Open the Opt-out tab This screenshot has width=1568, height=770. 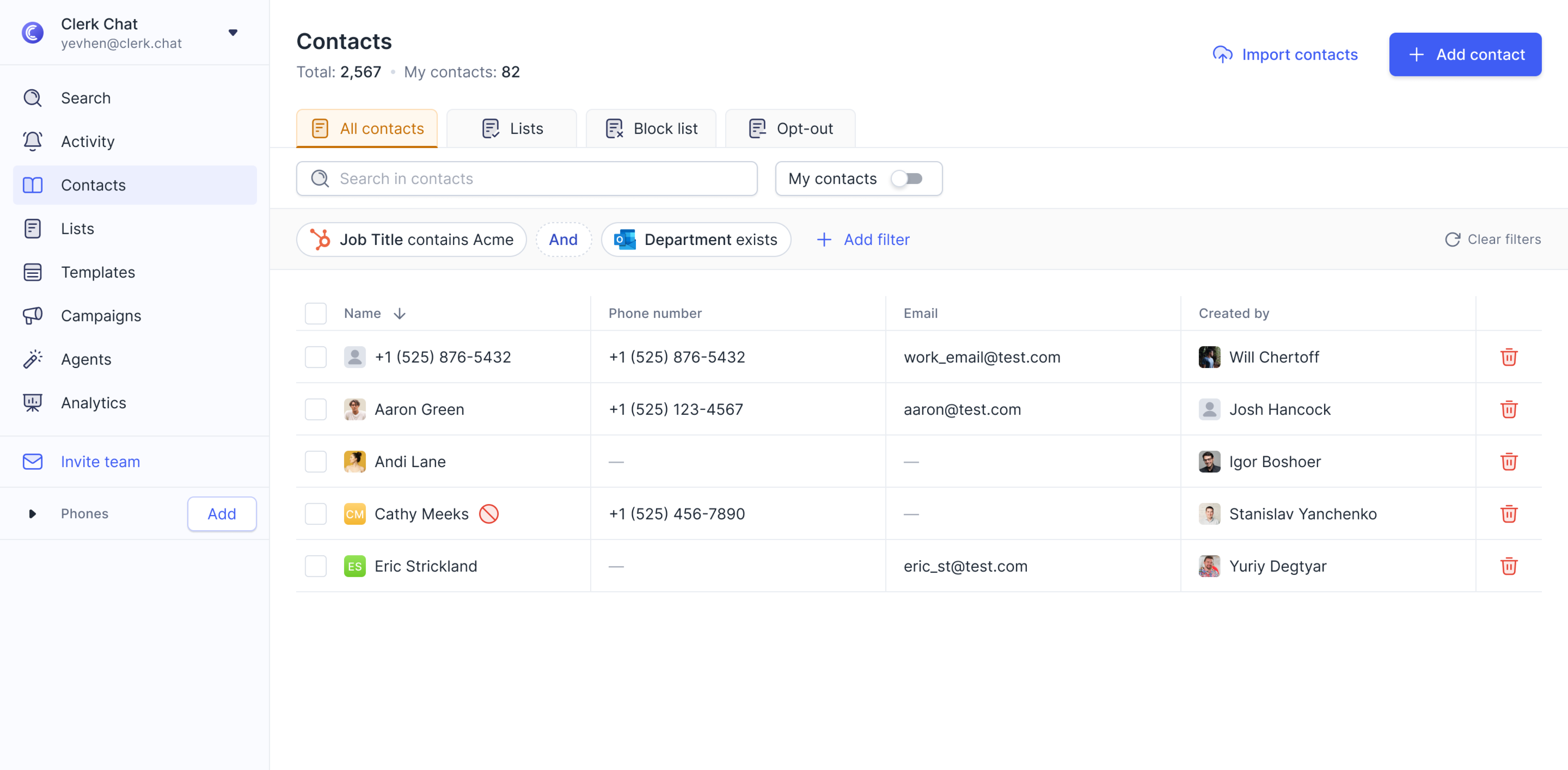tap(790, 129)
